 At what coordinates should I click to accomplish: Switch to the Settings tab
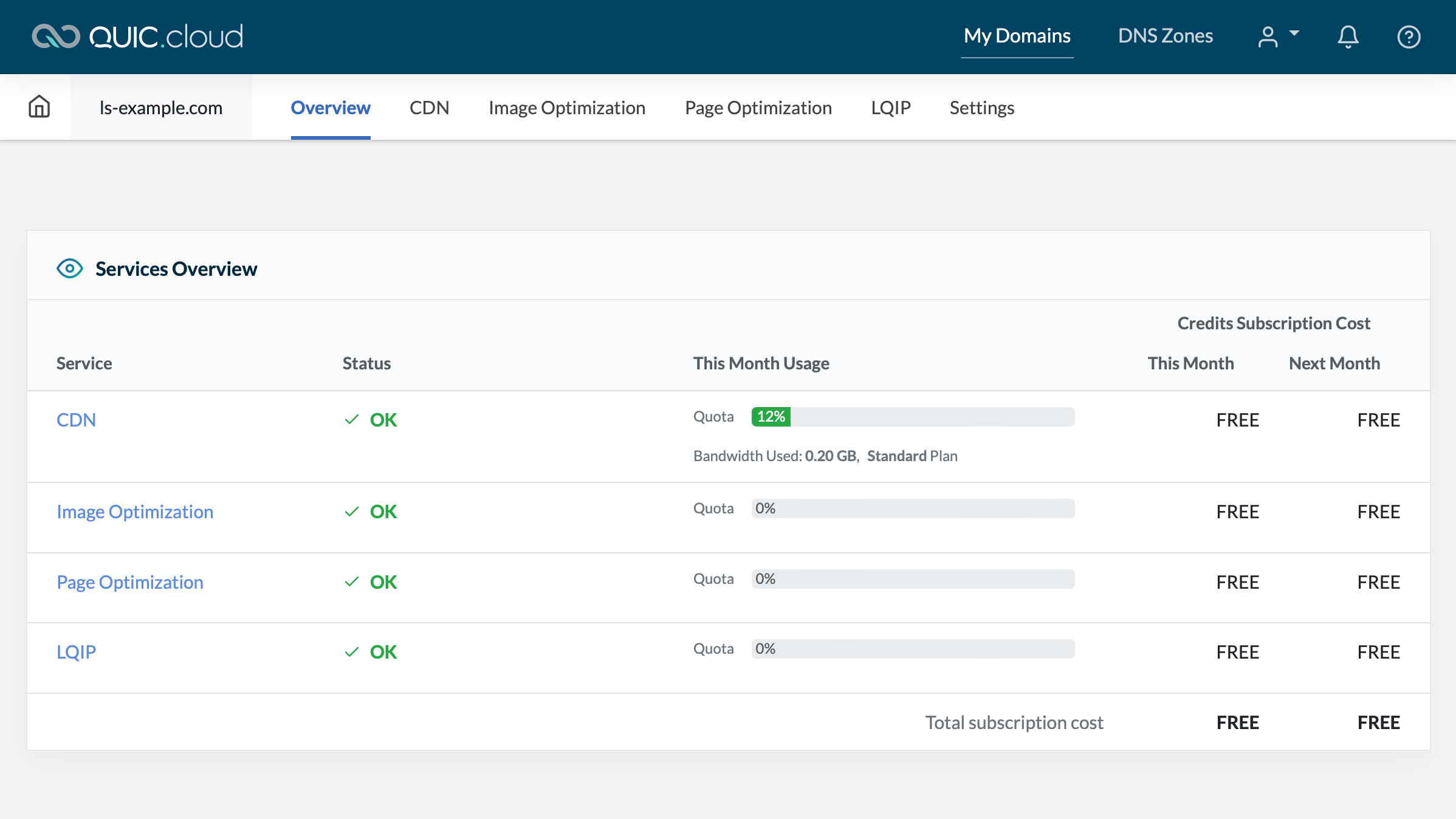981,108
